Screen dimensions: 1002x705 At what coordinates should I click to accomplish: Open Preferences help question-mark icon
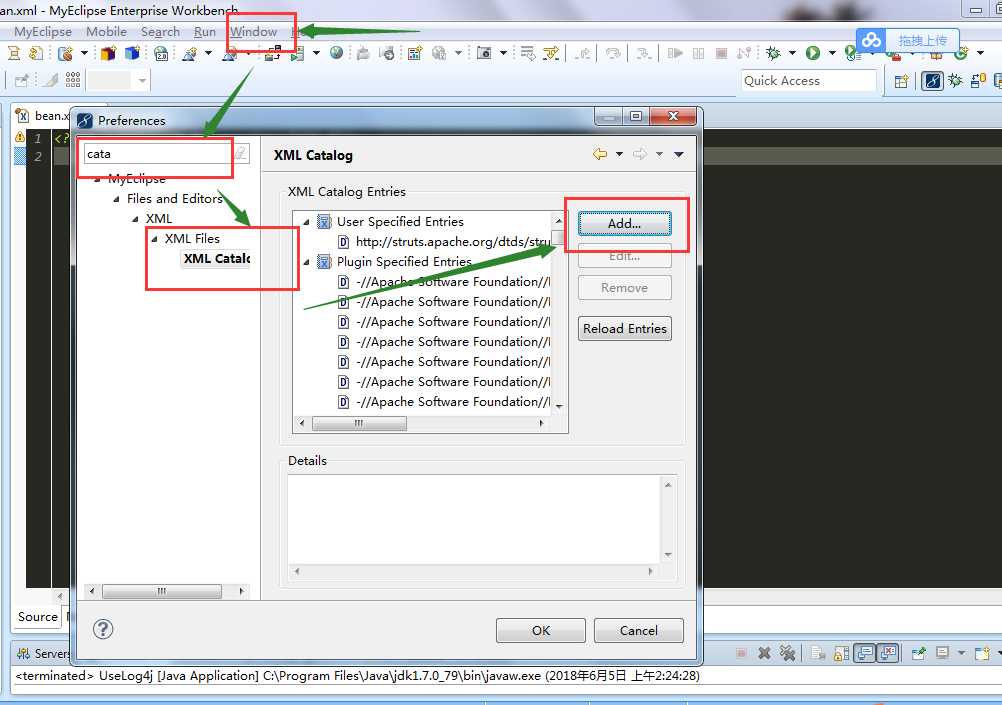tap(103, 629)
